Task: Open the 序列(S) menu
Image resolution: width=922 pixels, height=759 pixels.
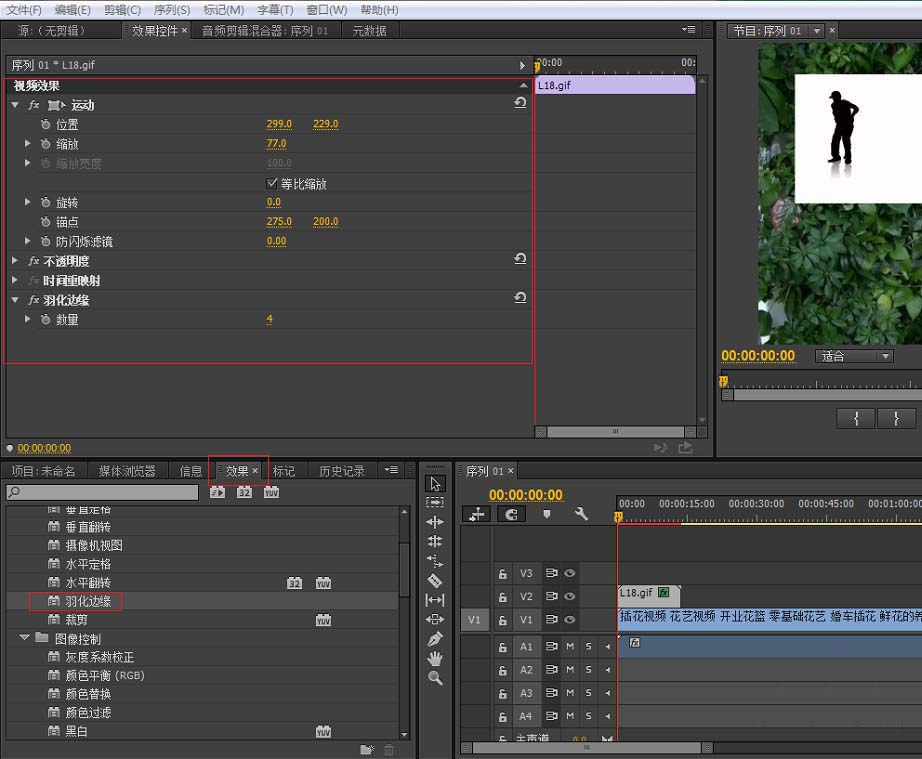Action: [x=171, y=9]
